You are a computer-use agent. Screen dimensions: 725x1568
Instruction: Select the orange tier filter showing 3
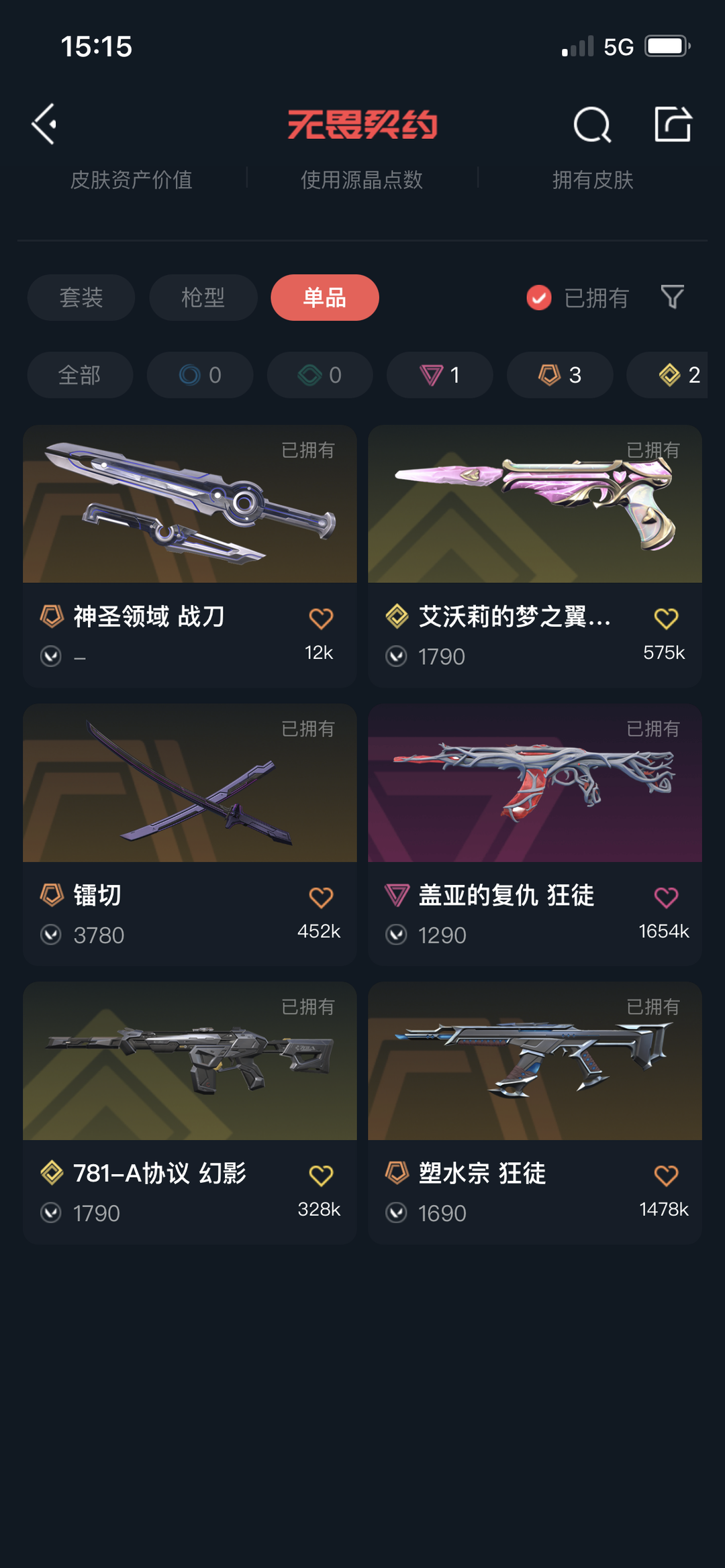pyautogui.click(x=560, y=374)
